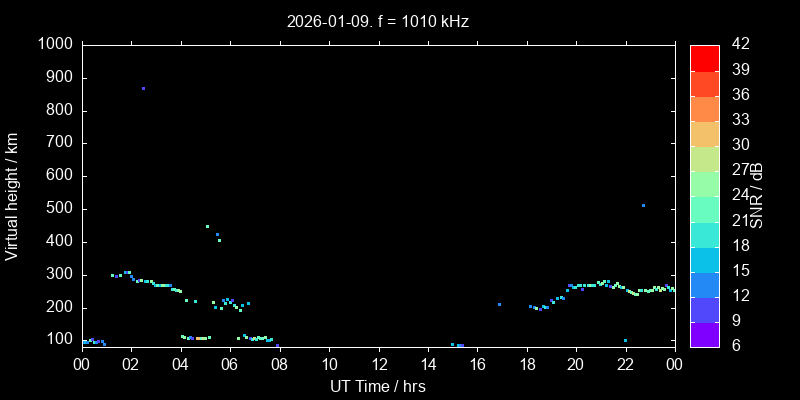Select the light green 24–27 dB color band
The width and height of the screenshot is (800, 400).
(x=705, y=183)
